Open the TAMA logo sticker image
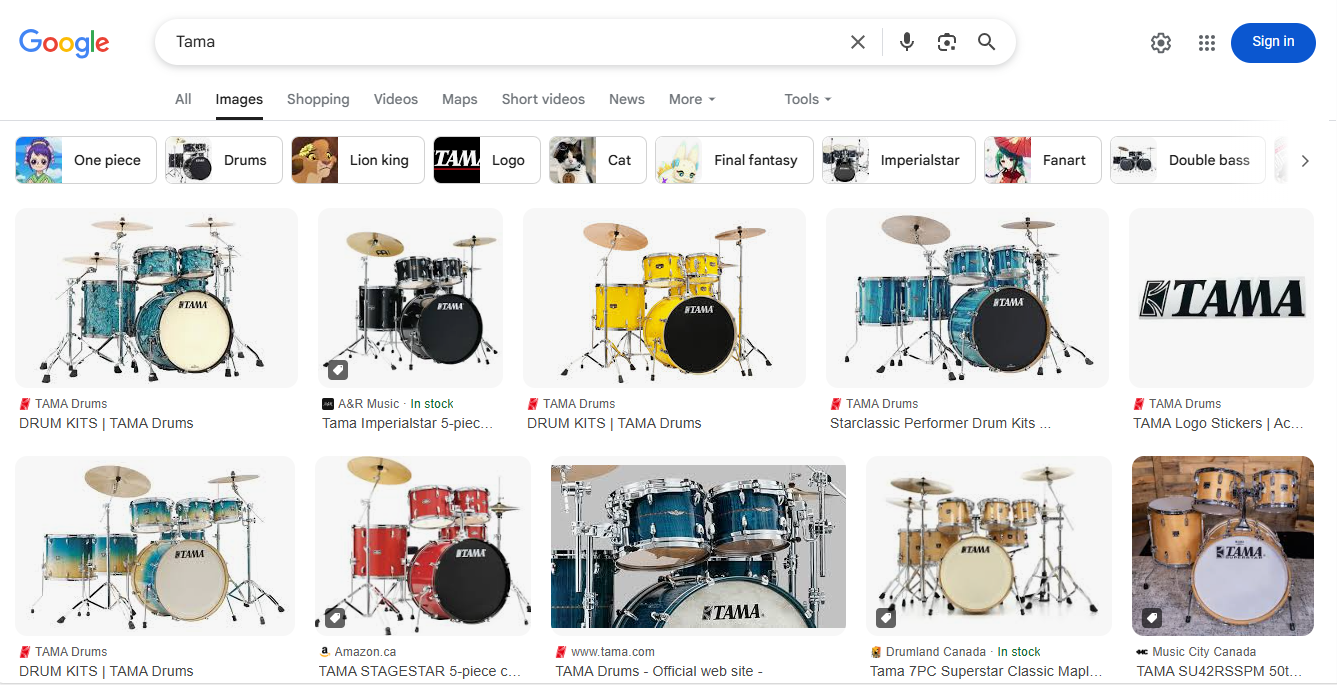The height and width of the screenshot is (685, 1337). 1221,298
